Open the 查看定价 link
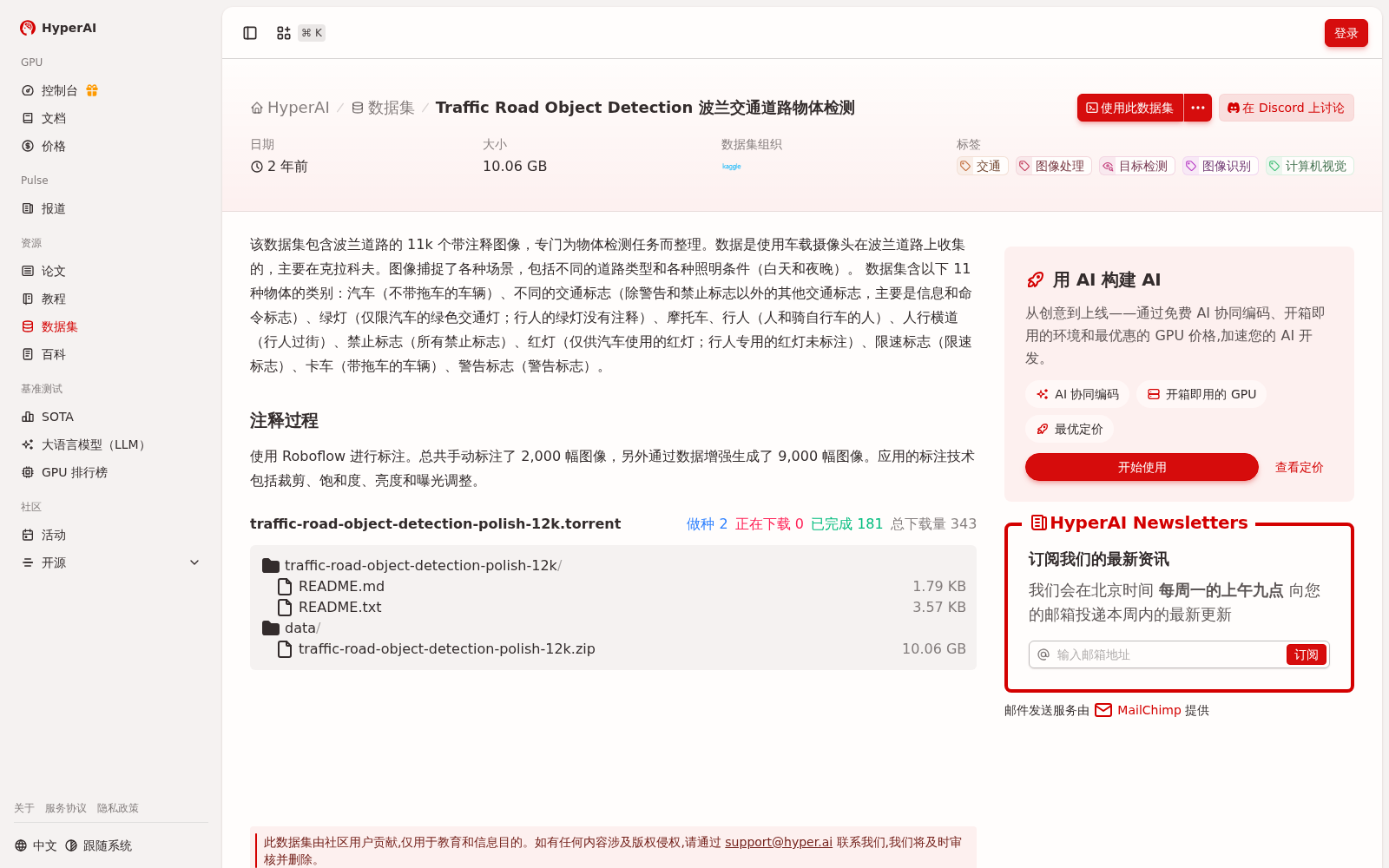The height and width of the screenshot is (868, 1389). point(1299,467)
